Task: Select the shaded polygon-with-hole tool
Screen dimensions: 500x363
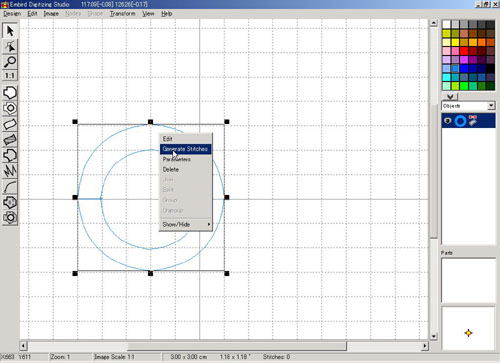Action: [10, 202]
